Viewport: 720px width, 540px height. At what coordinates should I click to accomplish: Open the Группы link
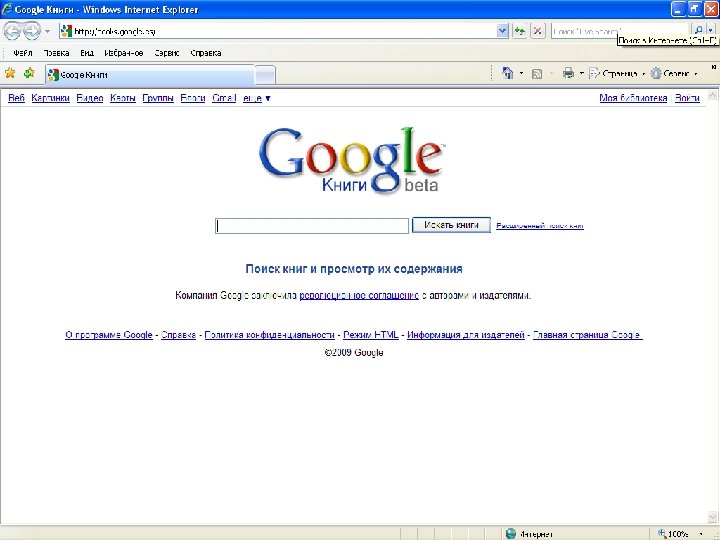click(158, 98)
